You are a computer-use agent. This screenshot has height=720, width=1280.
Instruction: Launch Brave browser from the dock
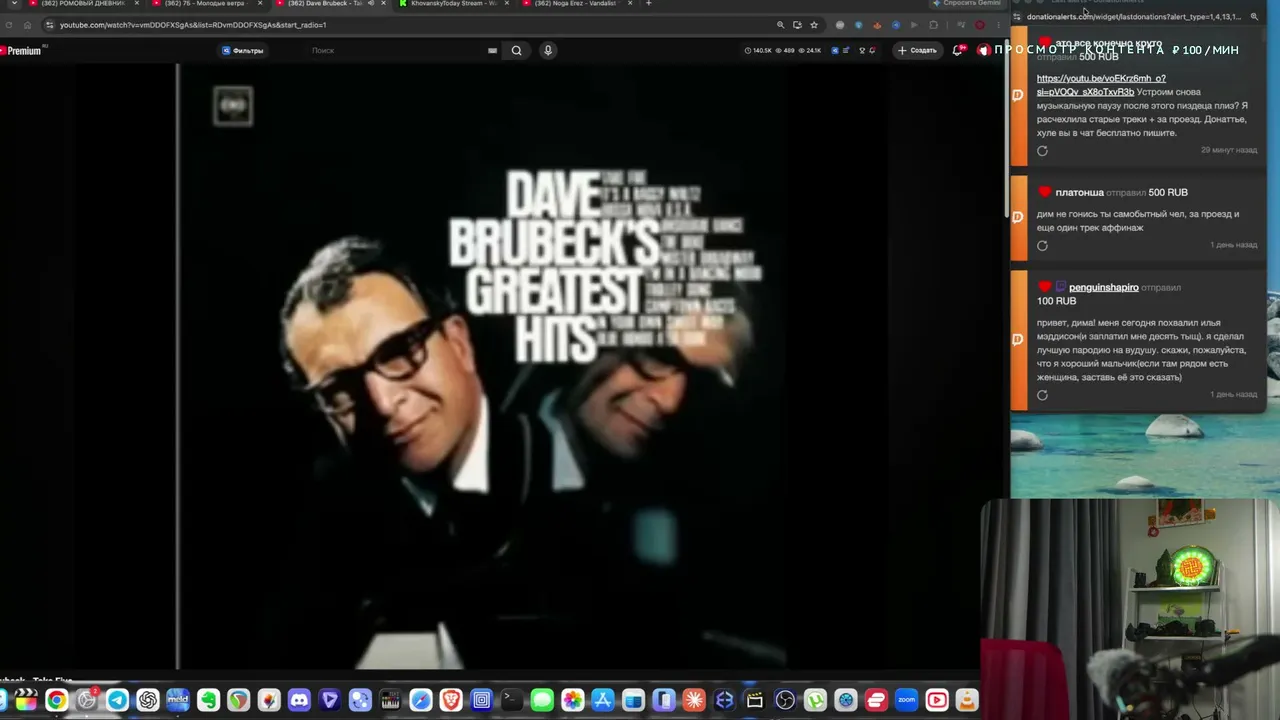[451, 700]
